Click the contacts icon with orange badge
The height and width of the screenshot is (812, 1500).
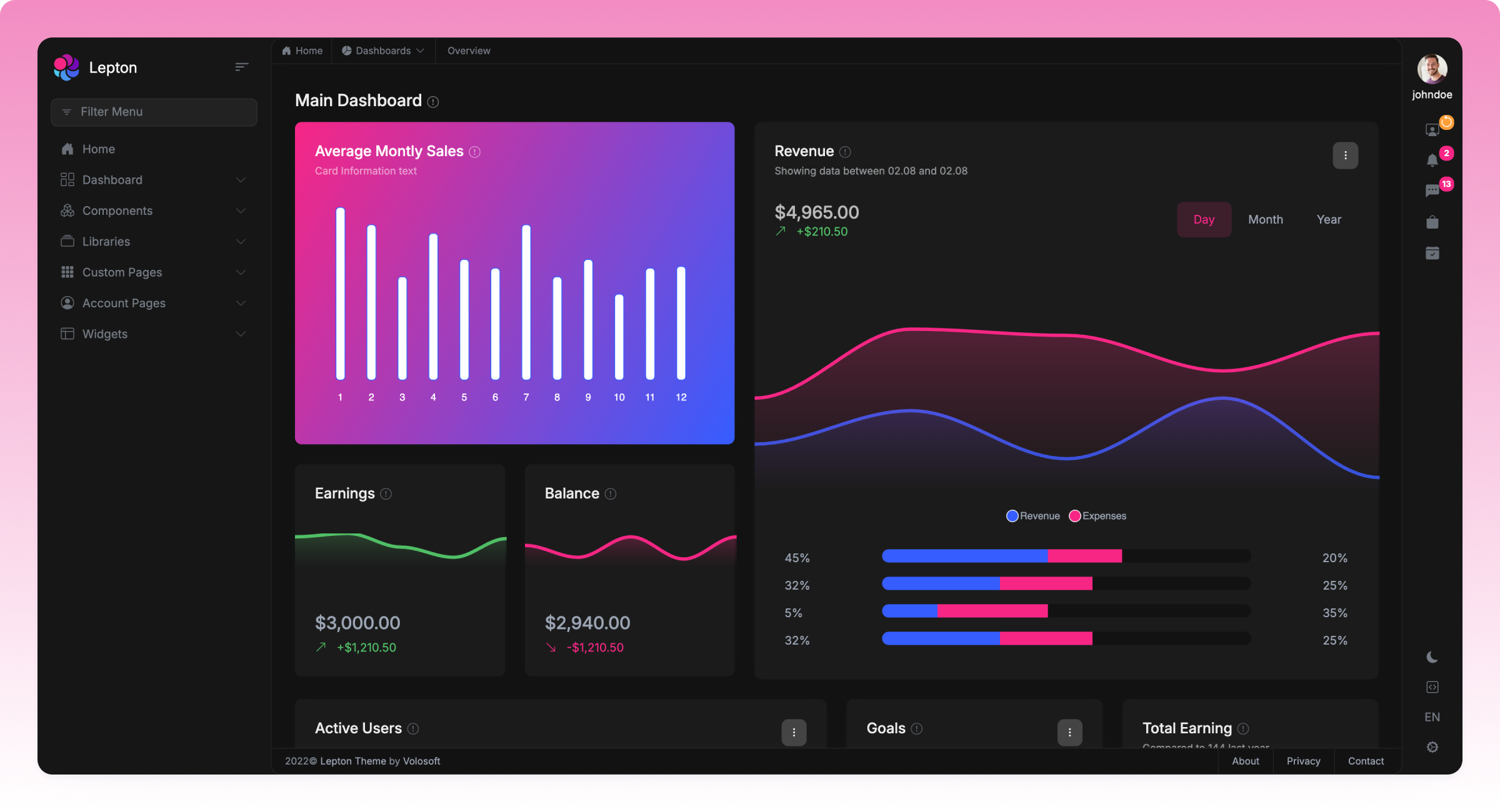point(1432,129)
